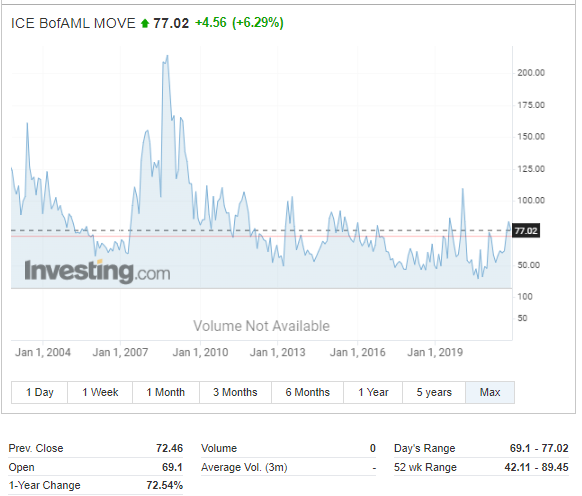Viewport: 582px width, 496px height.
Task: Click the volume axis label 50
Action: click(x=522, y=318)
